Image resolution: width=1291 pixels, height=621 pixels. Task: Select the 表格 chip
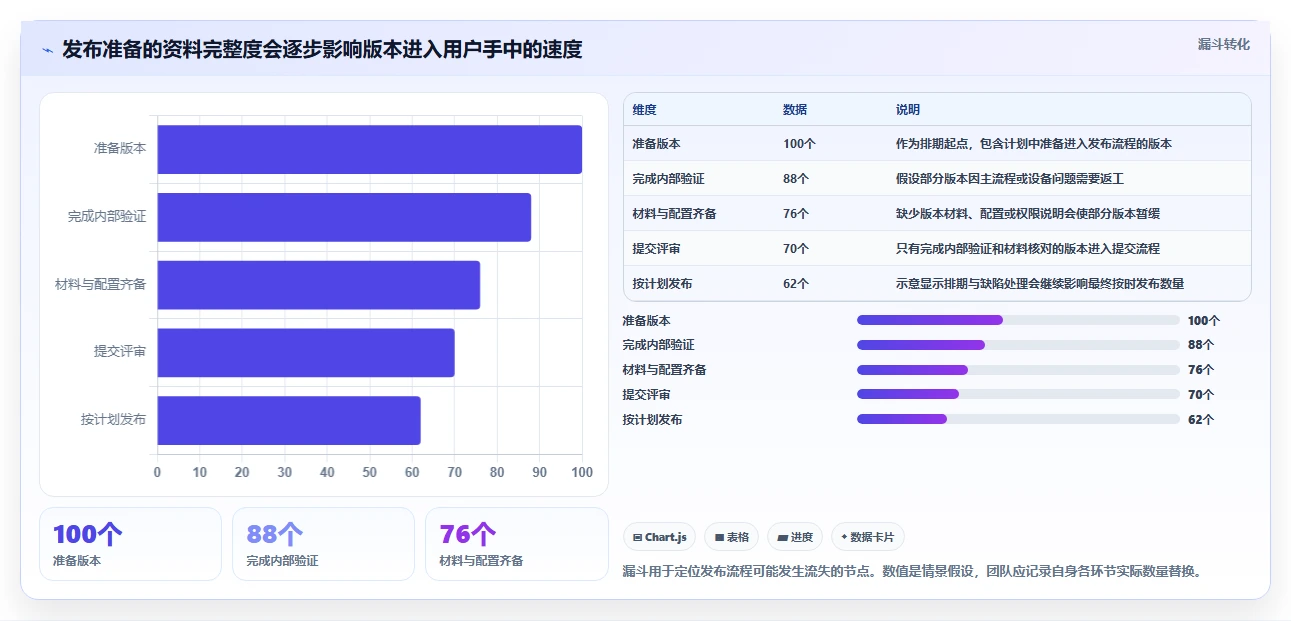tap(732, 537)
